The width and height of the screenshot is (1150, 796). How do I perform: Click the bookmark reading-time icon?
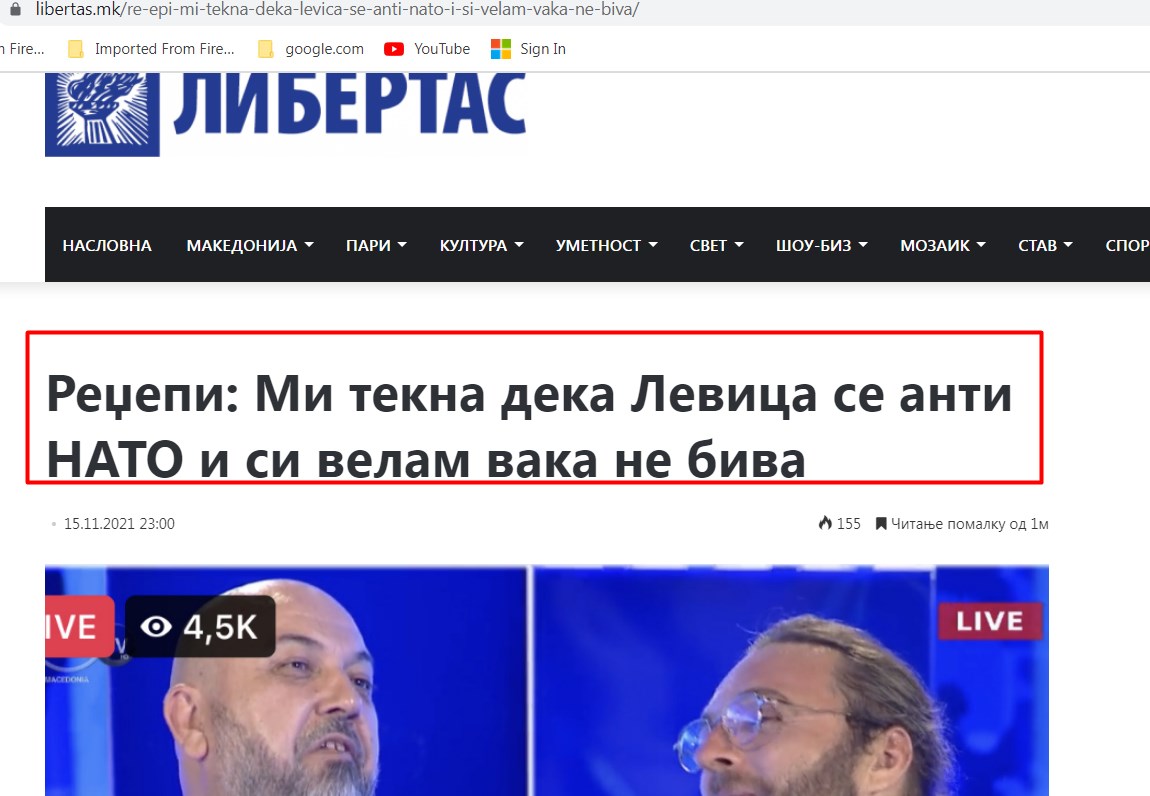point(881,524)
